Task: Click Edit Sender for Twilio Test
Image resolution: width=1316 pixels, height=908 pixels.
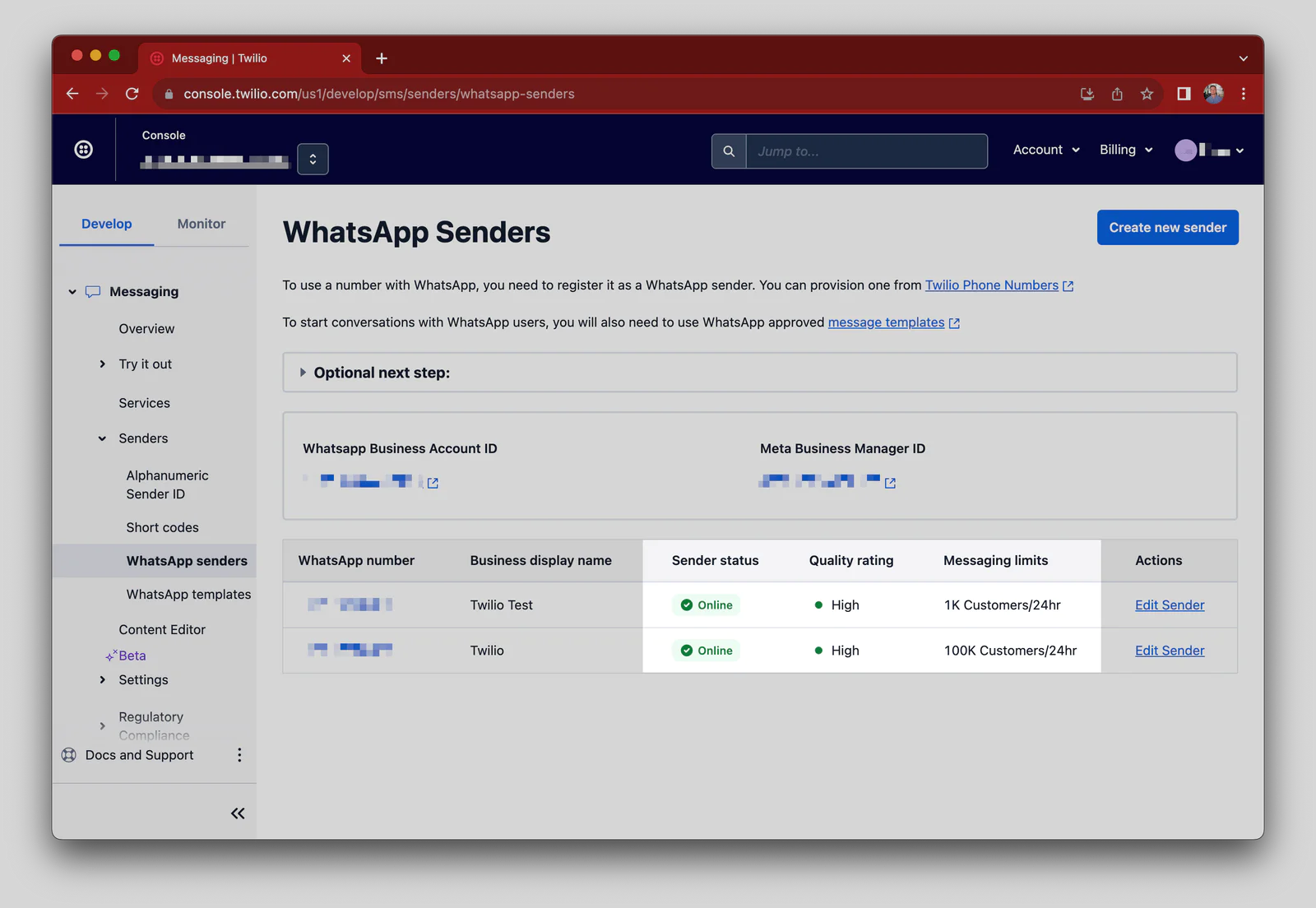Action: pyautogui.click(x=1170, y=605)
